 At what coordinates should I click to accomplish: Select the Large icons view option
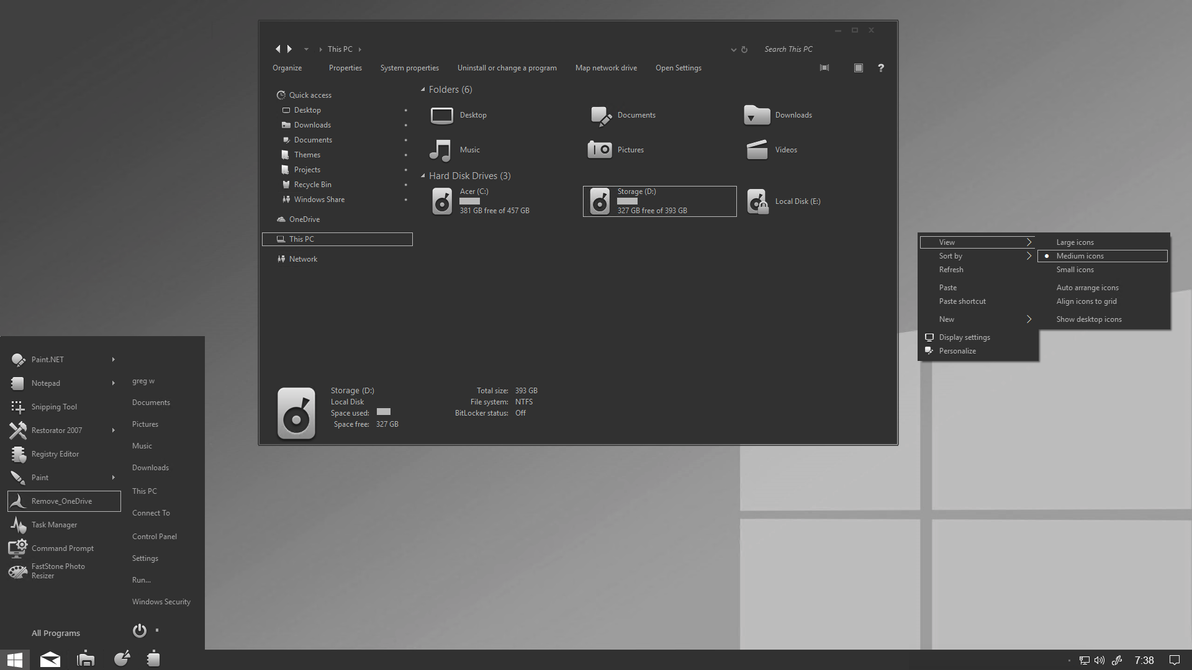click(1075, 242)
